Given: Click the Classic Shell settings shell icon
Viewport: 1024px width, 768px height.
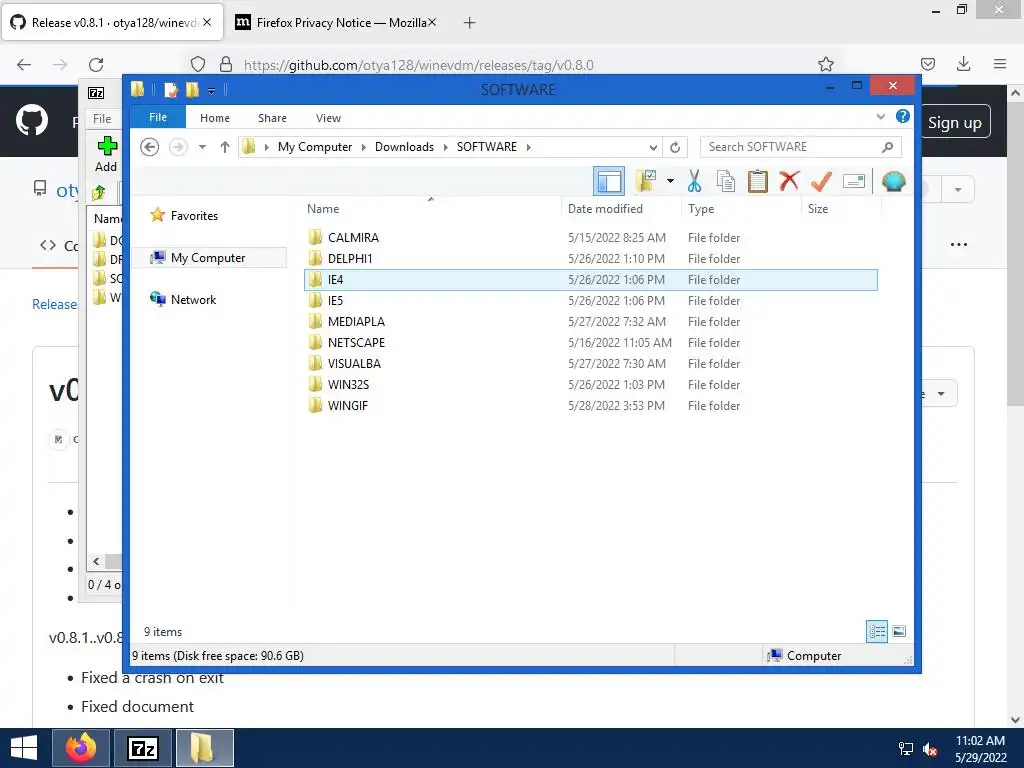Looking at the screenshot, I should coord(893,181).
